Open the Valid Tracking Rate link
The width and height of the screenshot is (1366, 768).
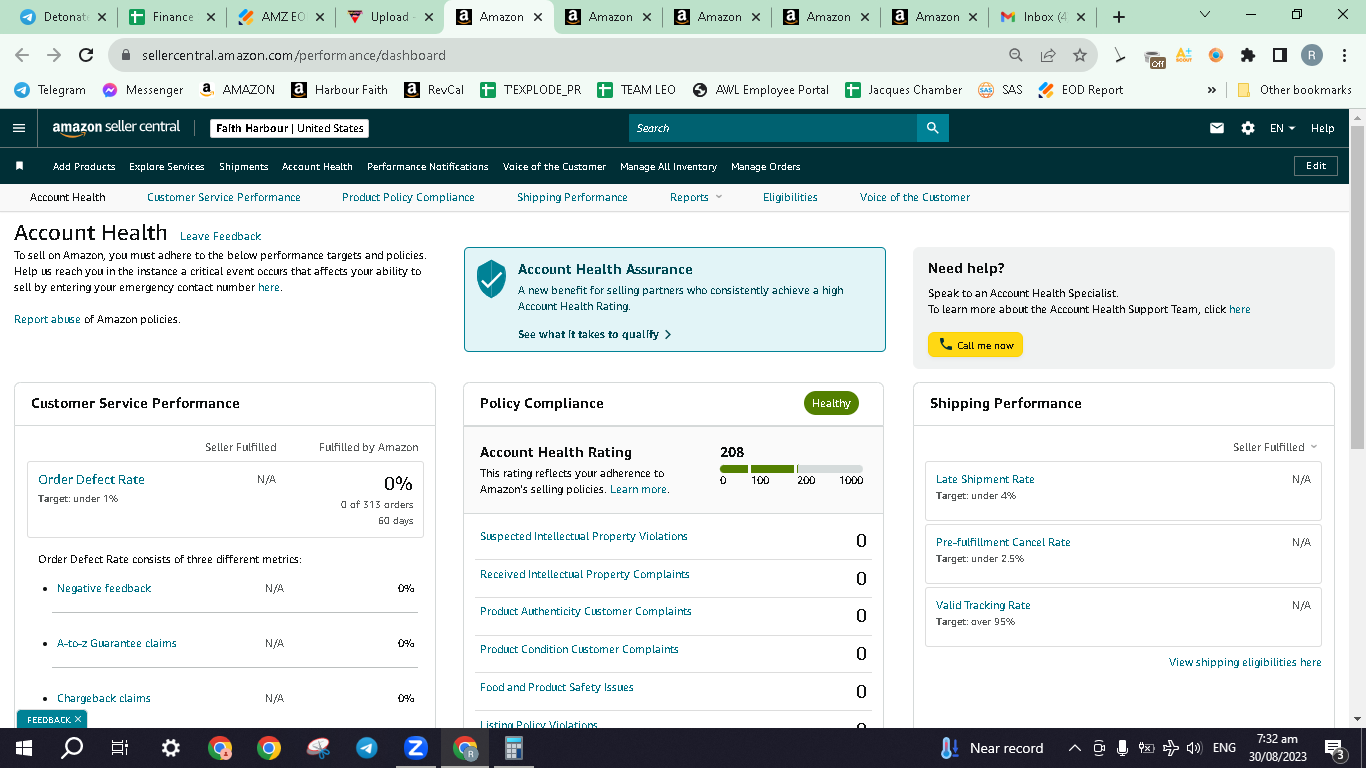coord(983,605)
